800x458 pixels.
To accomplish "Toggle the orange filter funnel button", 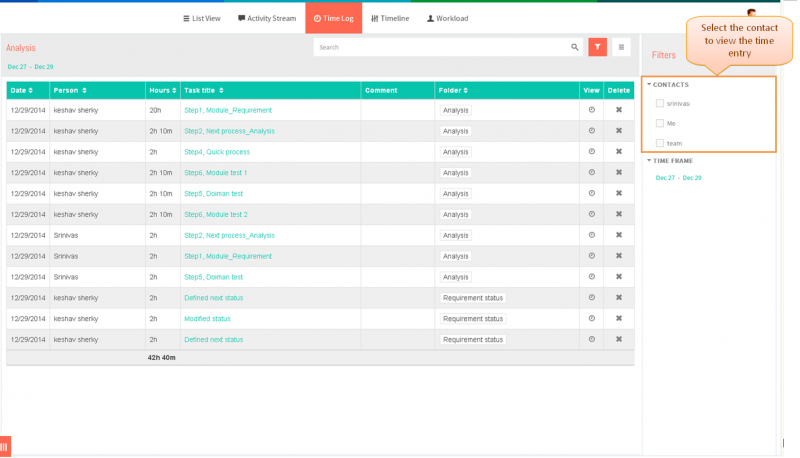I will pos(597,47).
